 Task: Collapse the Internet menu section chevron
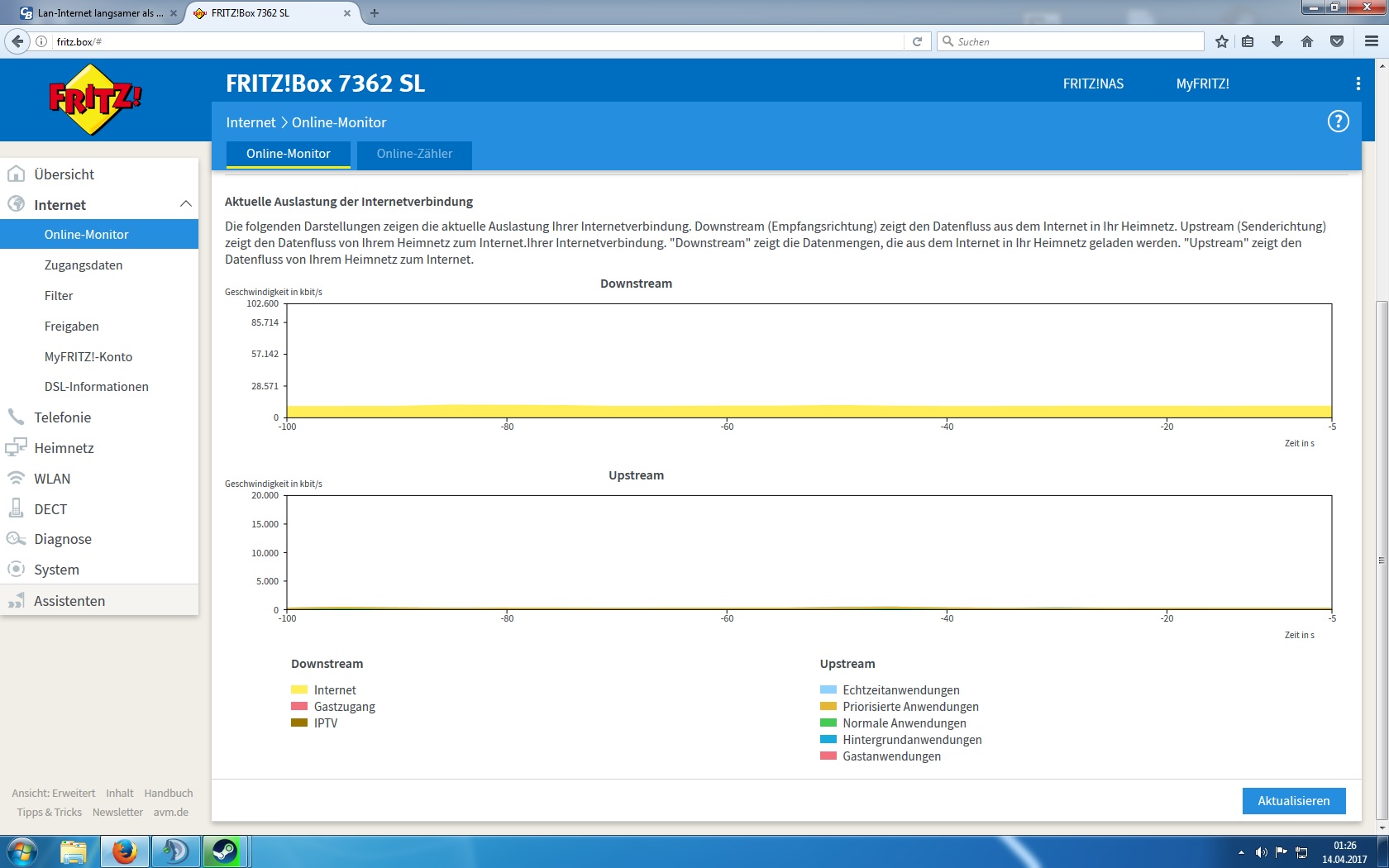[x=185, y=204]
